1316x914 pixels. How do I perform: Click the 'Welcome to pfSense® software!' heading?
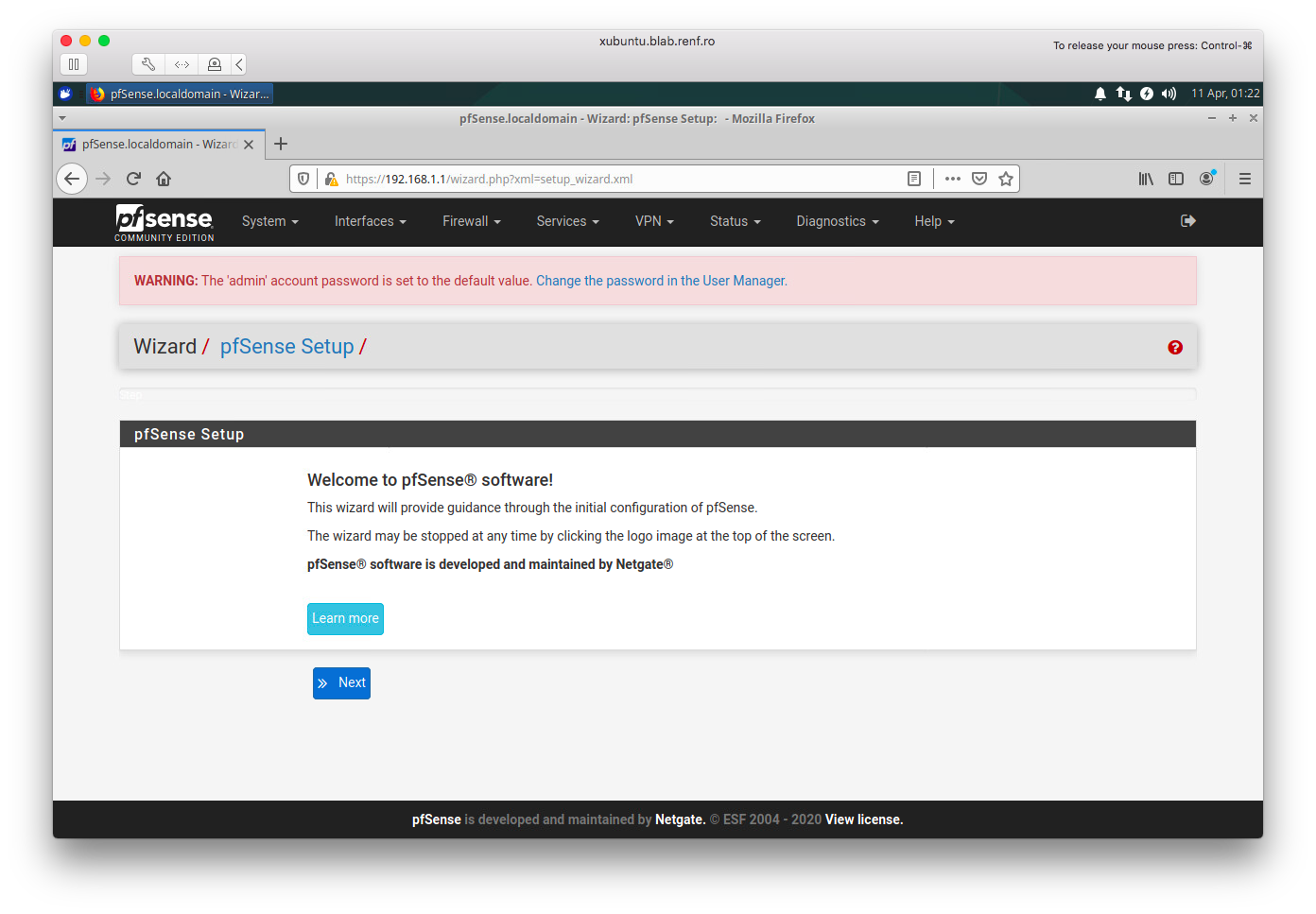[430, 480]
